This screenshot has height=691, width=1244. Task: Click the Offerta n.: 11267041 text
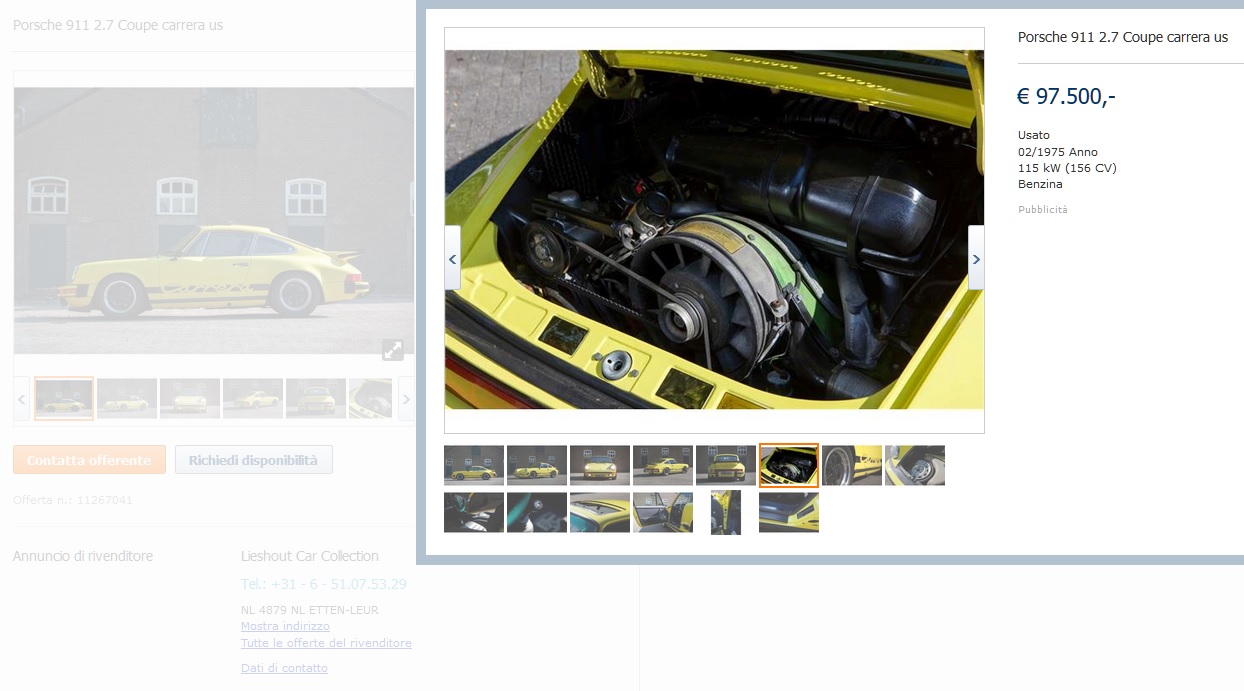point(73,500)
